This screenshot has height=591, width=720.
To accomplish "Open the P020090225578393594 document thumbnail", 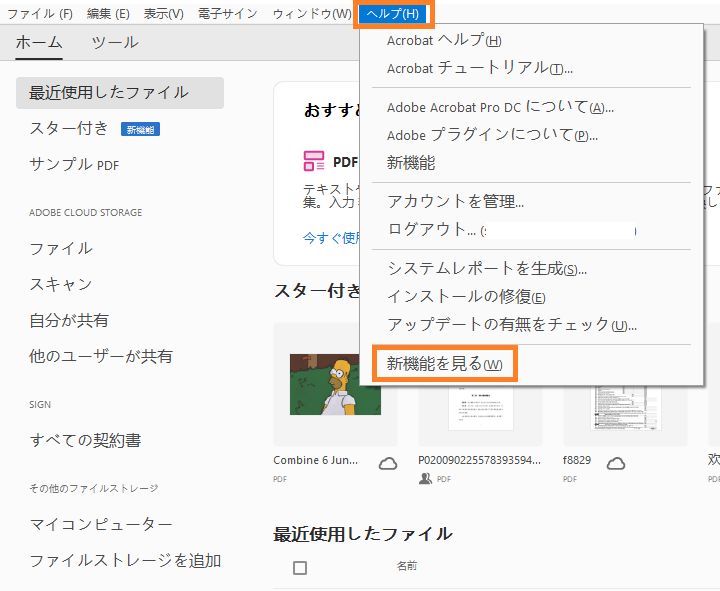I will [480, 408].
